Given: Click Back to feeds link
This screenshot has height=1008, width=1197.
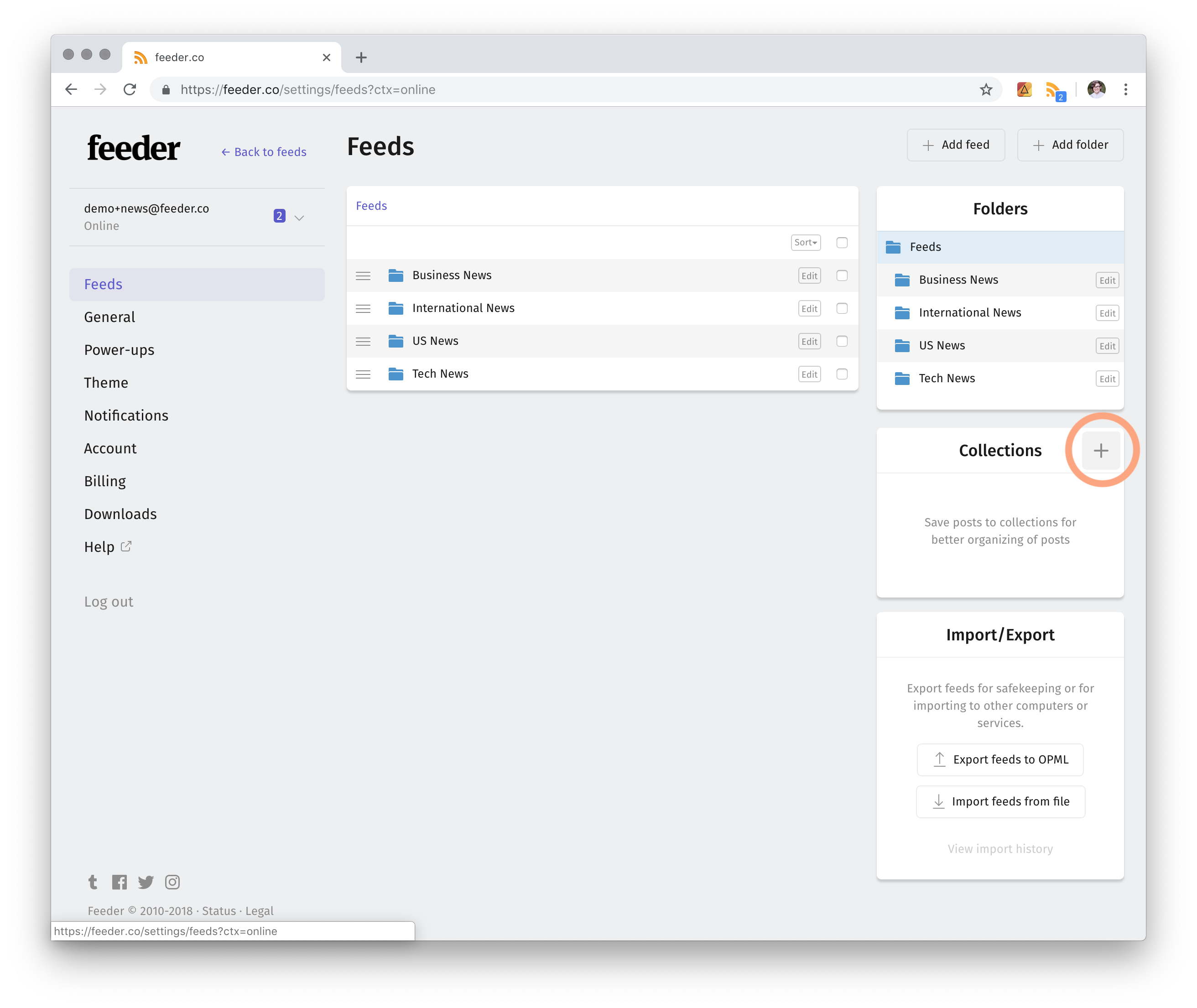Looking at the screenshot, I should [263, 152].
